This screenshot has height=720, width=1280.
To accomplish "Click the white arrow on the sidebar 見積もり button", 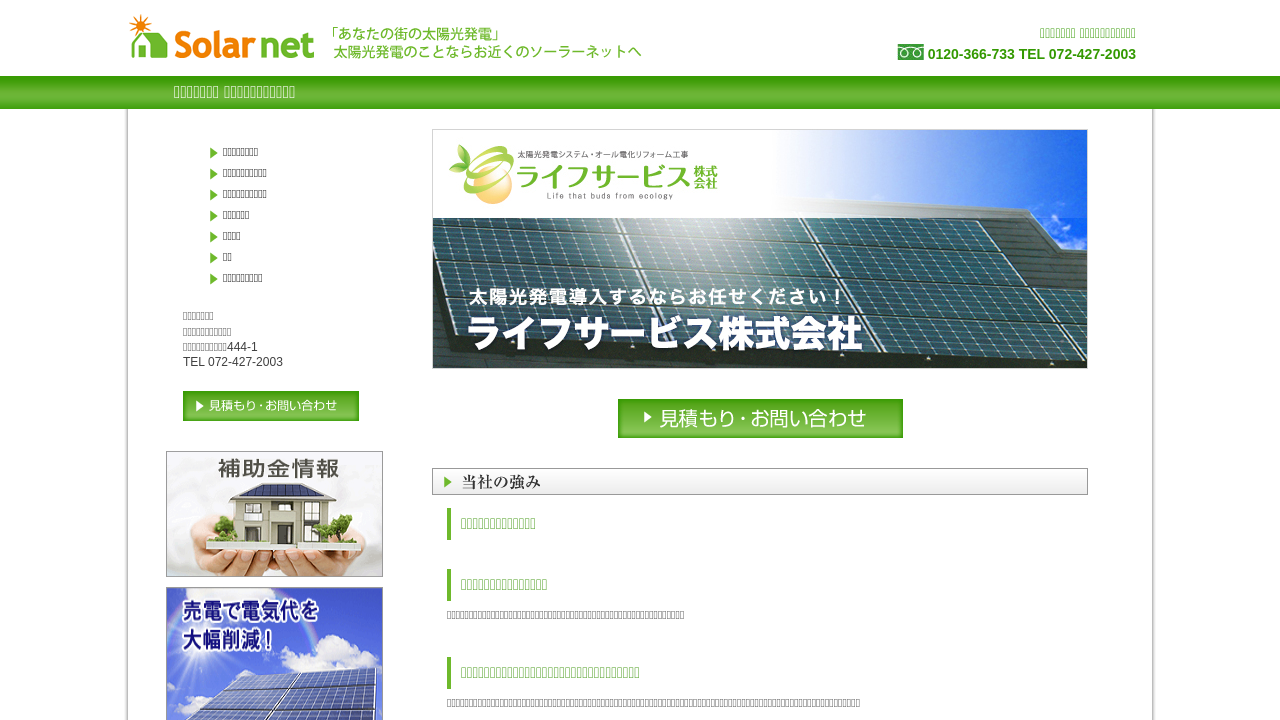I will pyautogui.click(x=200, y=406).
